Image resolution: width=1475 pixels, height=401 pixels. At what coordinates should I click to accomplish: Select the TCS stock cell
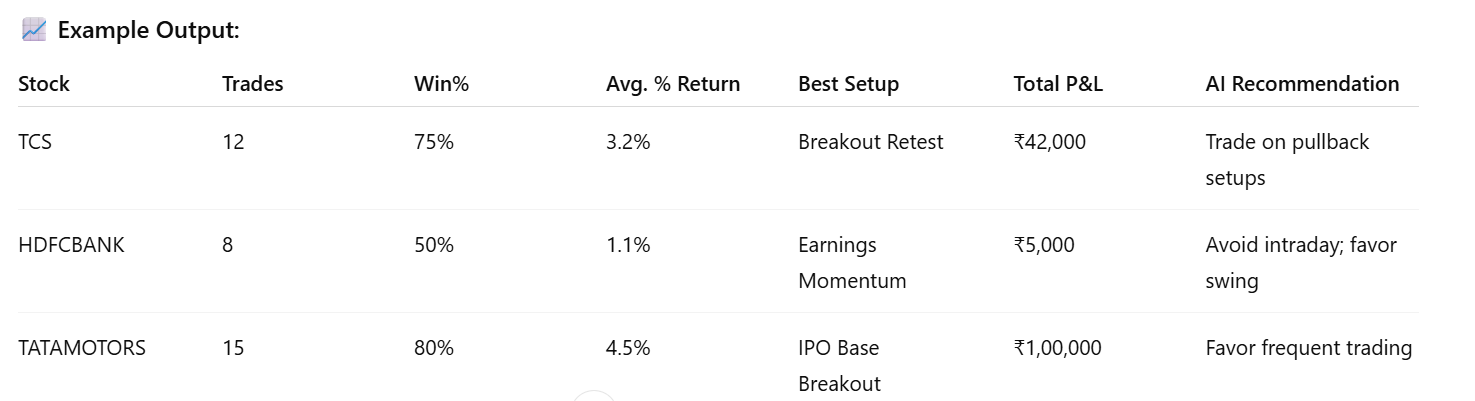tap(35, 142)
